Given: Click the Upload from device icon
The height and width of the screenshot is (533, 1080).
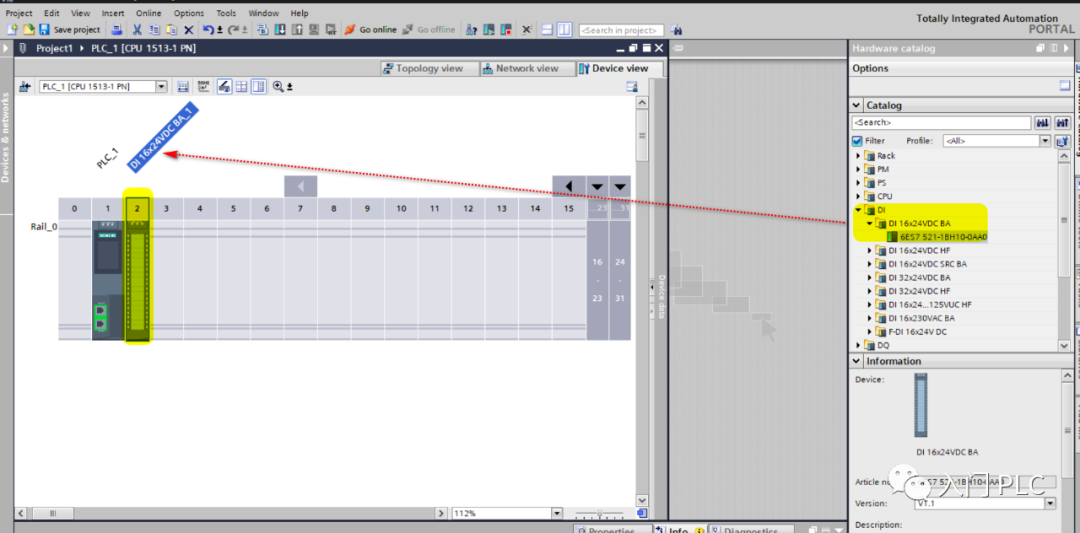Looking at the screenshot, I should pos(298,30).
